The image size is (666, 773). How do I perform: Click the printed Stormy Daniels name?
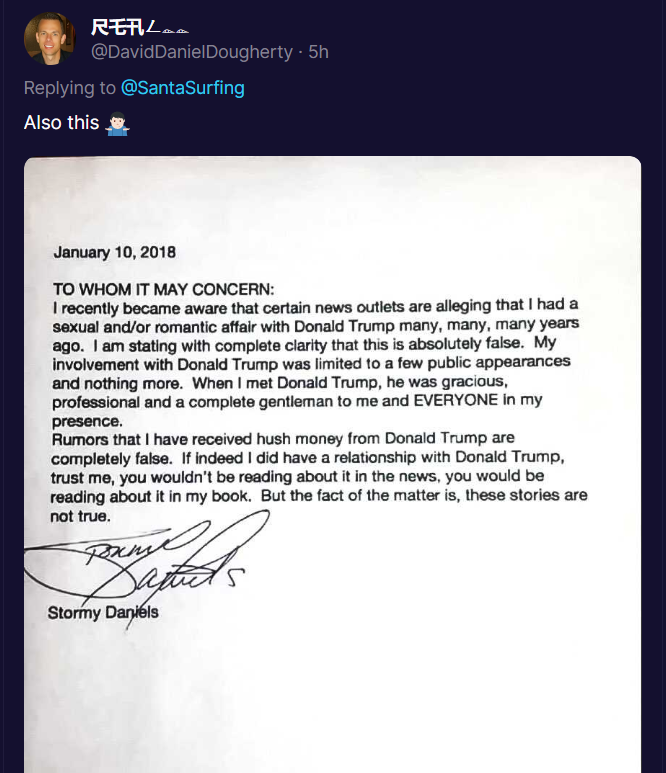coord(103,613)
